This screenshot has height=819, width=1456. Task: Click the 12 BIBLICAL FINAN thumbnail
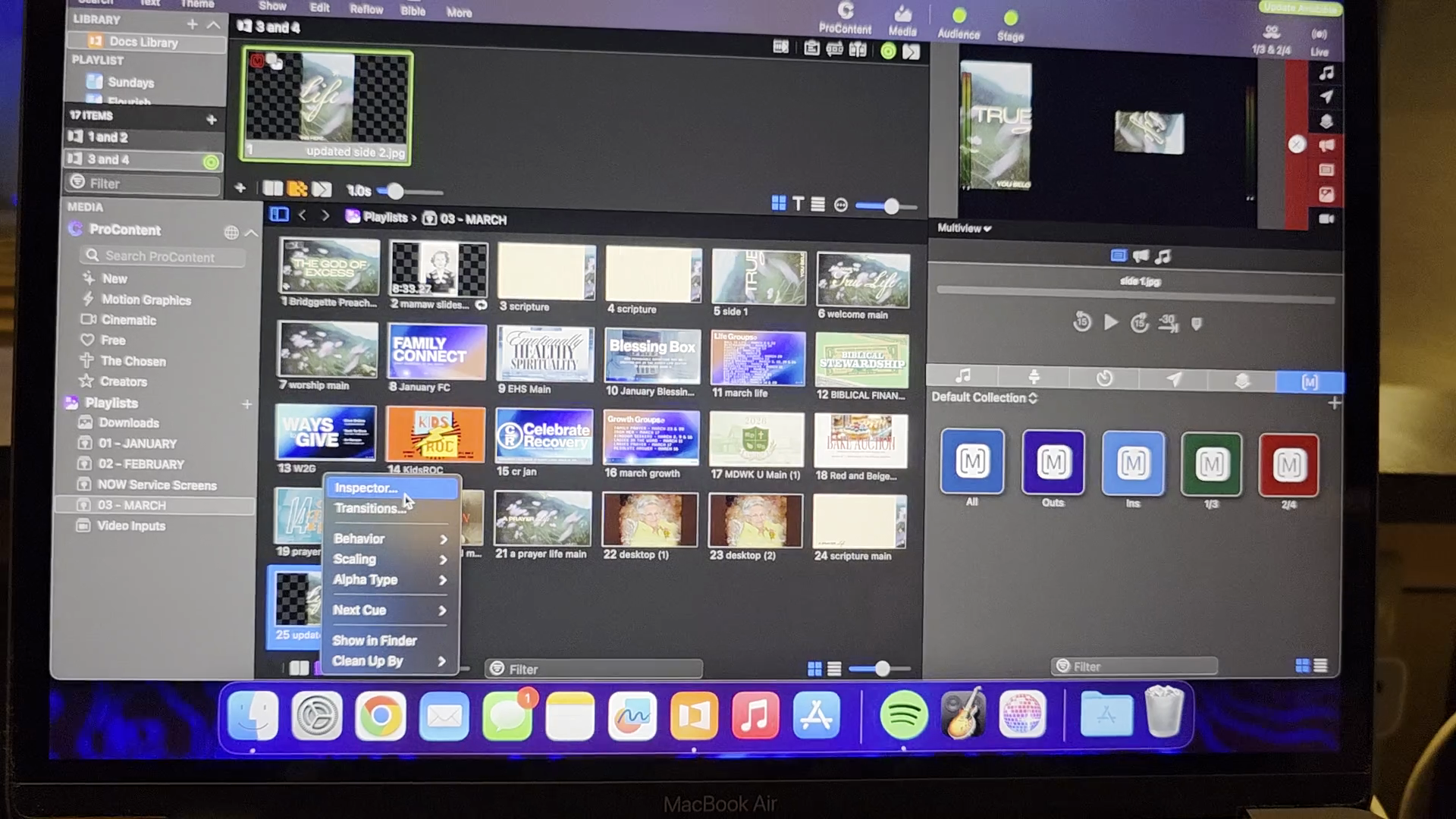pos(862,362)
